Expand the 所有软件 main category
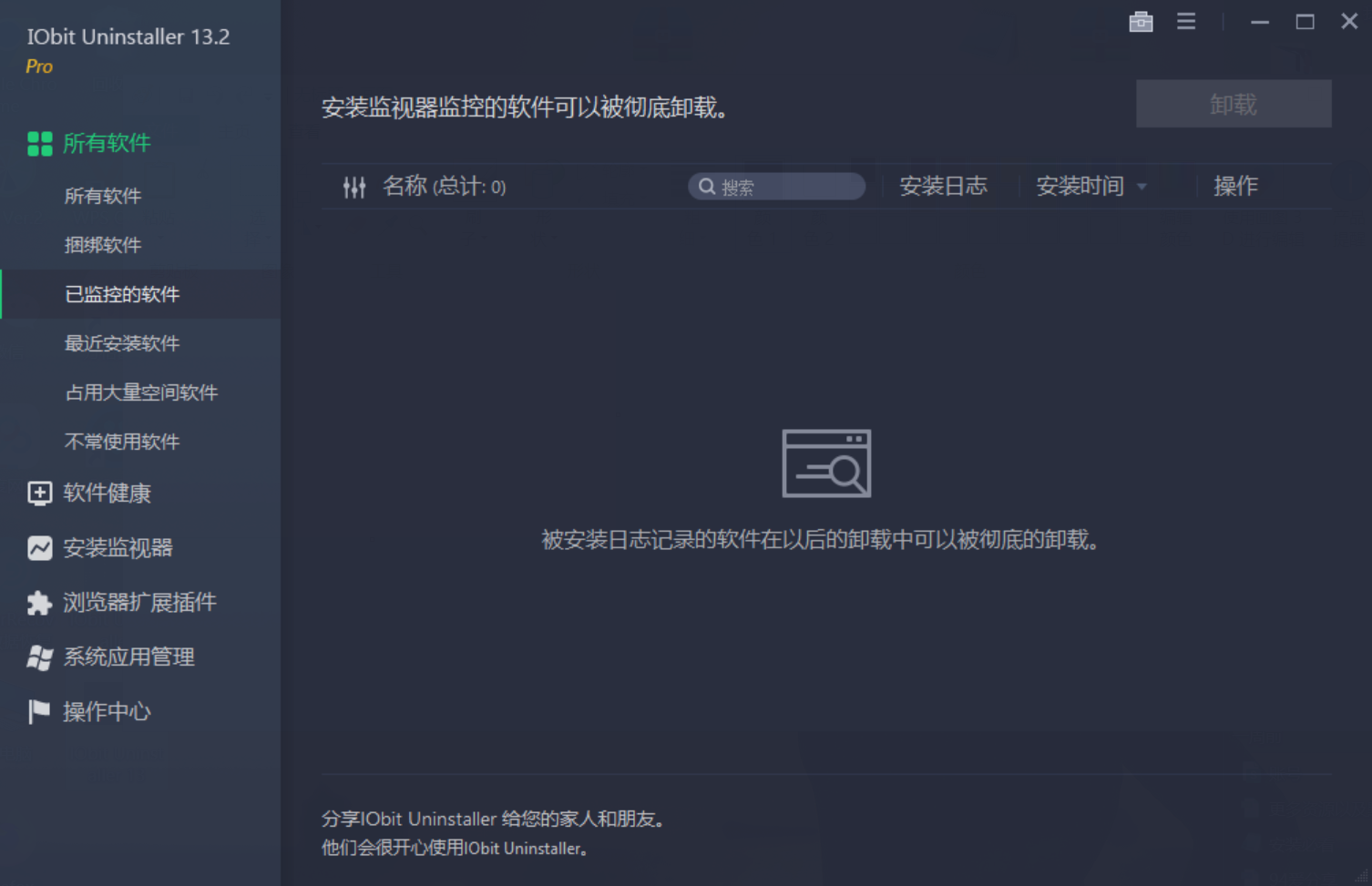The height and width of the screenshot is (886, 1372). (107, 143)
